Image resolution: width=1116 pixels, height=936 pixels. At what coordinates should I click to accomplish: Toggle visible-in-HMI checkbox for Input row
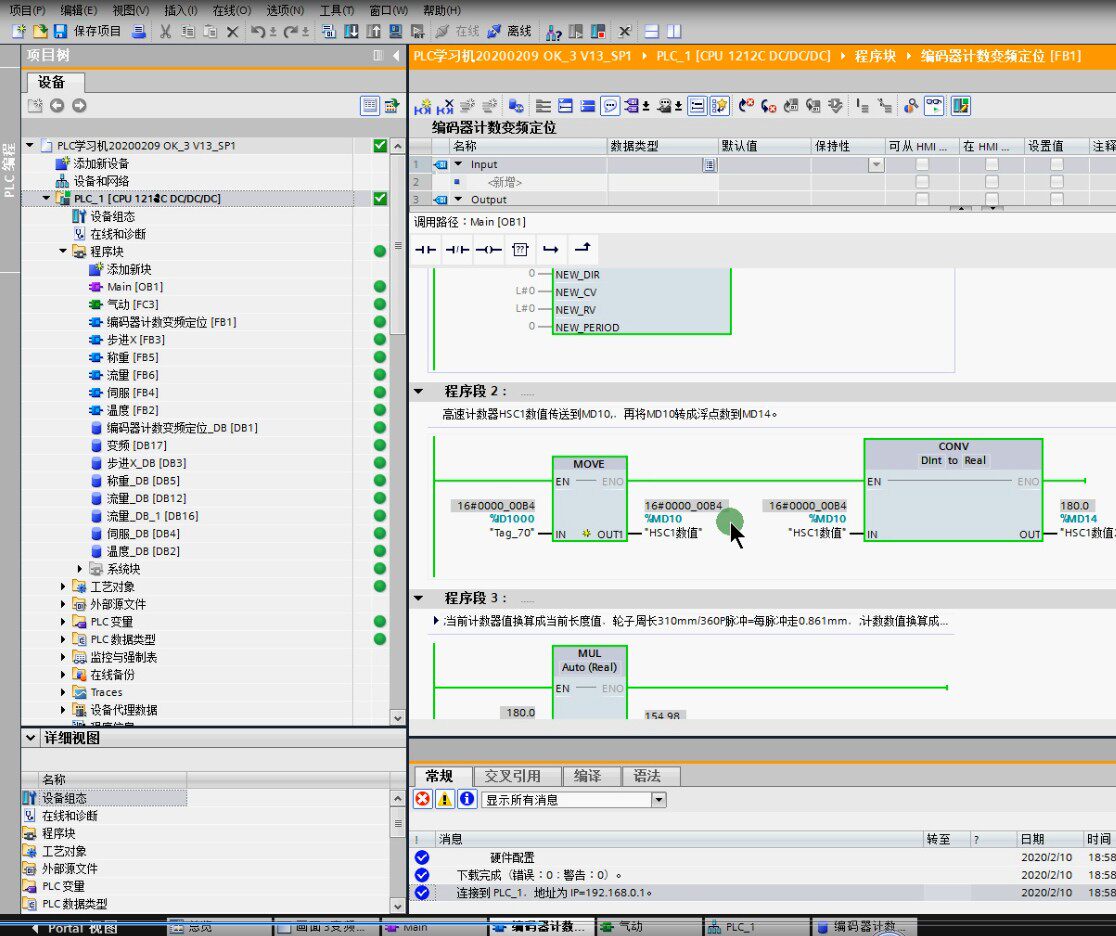point(991,164)
